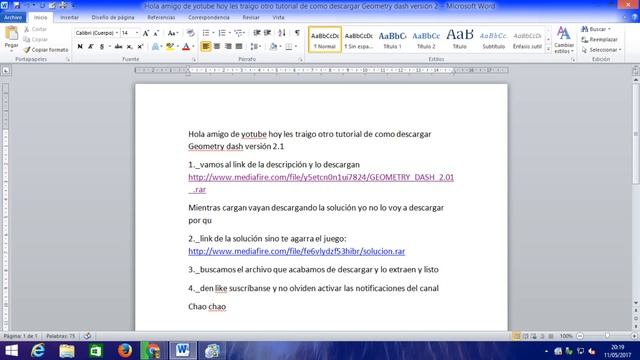Center the text alignment
Viewport: 640px width, 360px height.
click(217, 47)
